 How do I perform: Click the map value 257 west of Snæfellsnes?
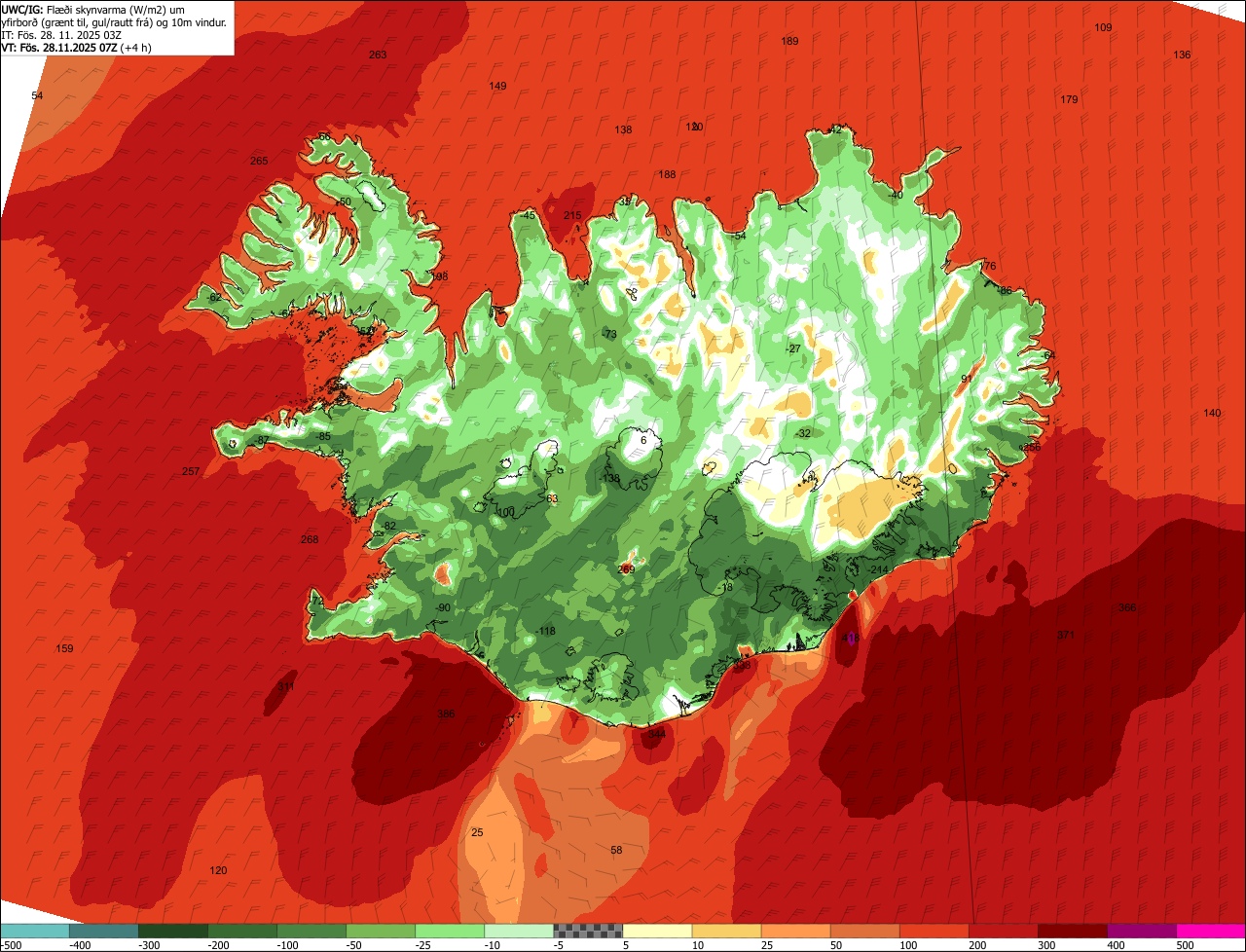click(x=191, y=471)
